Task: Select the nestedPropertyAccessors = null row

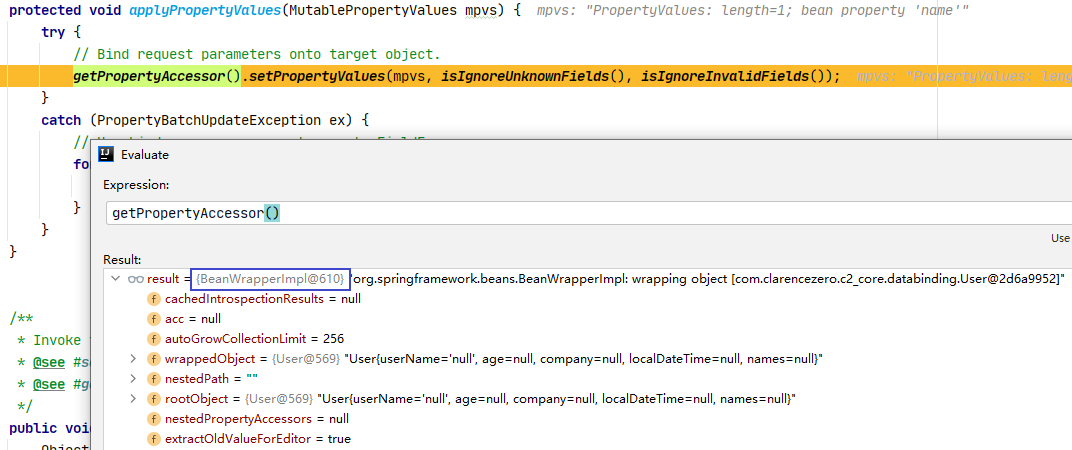Action: pyautogui.click(x=588, y=418)
